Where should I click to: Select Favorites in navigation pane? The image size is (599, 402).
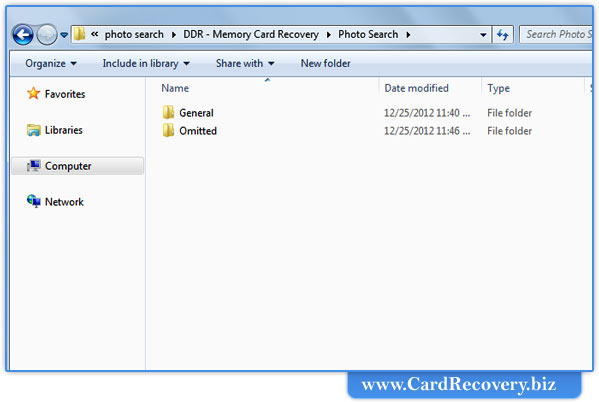coord(65,94)
